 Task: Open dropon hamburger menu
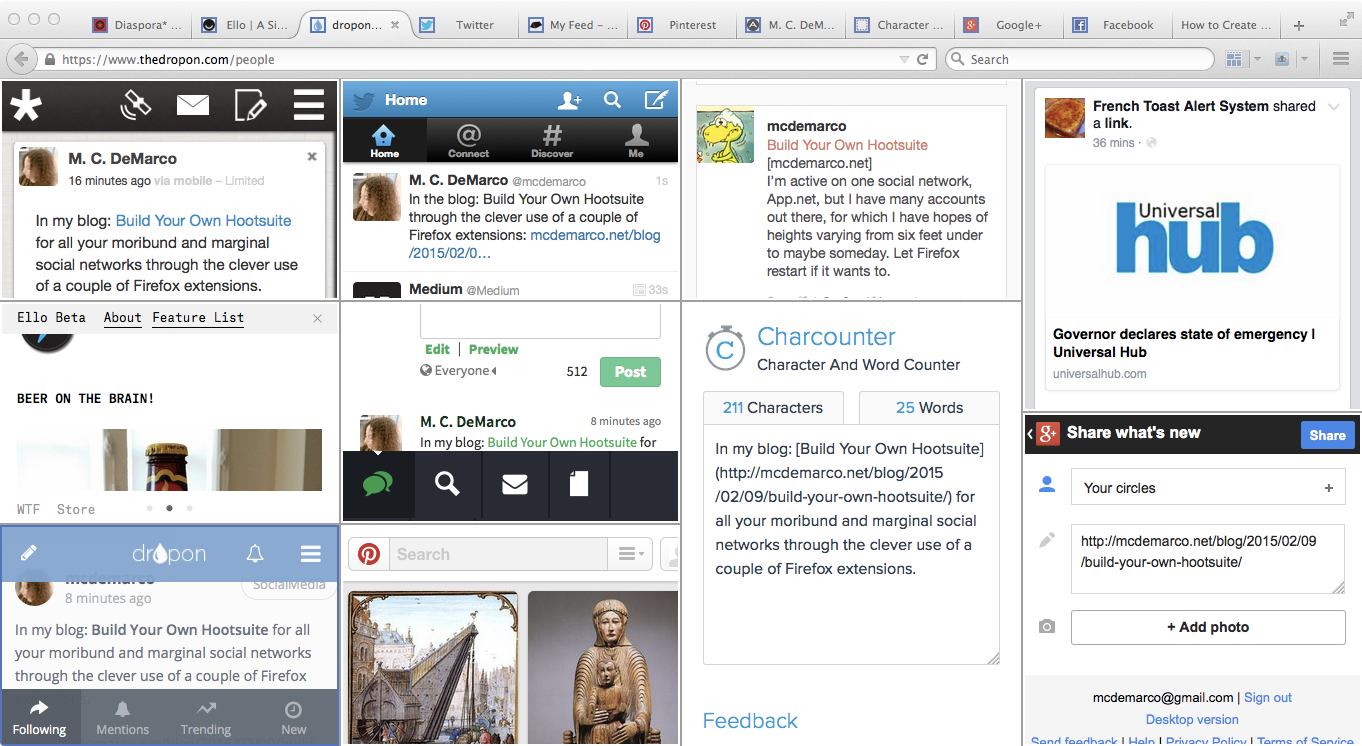310,553
